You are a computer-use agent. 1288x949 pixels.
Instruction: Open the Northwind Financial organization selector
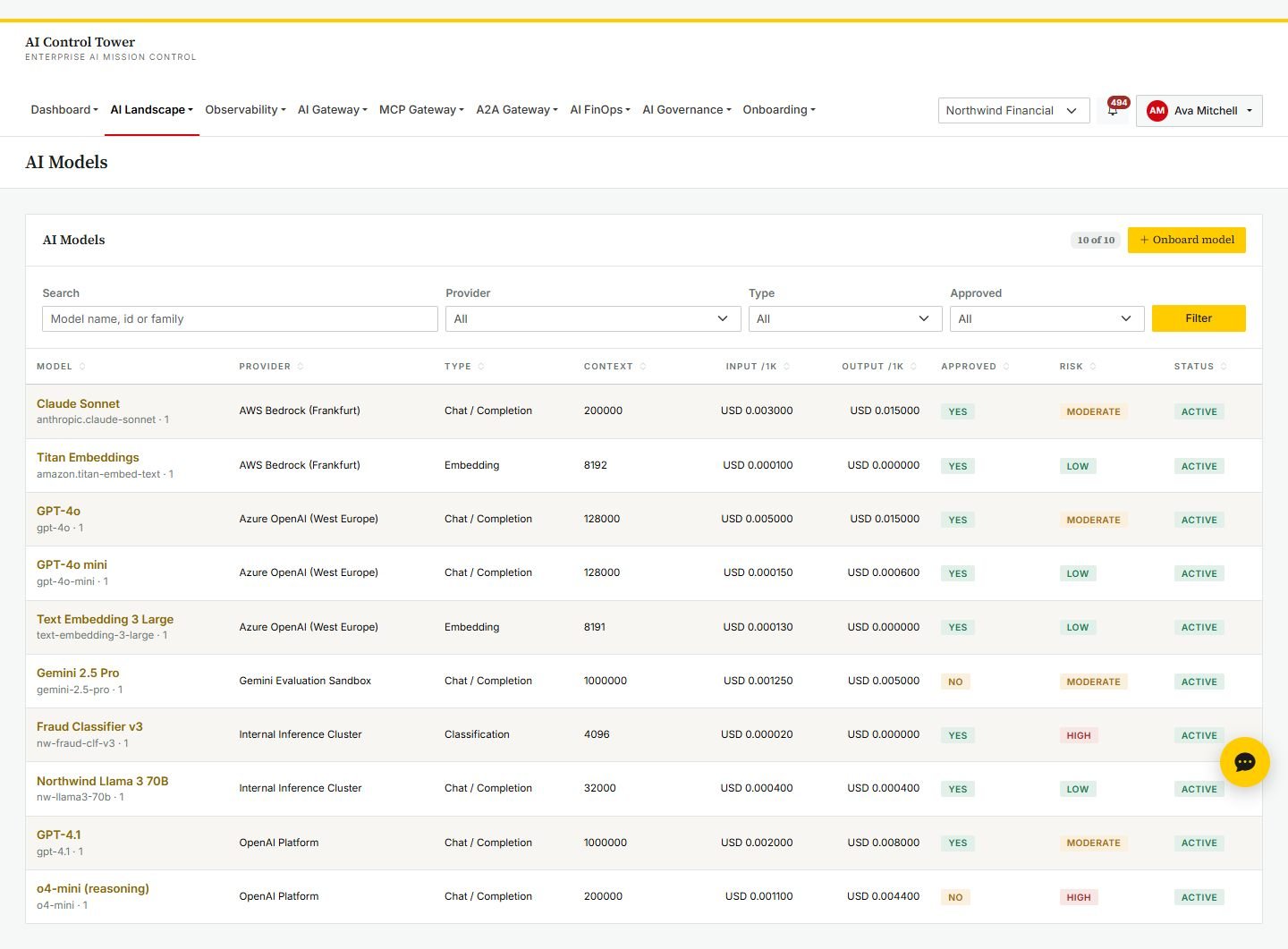click(1013, 111)
